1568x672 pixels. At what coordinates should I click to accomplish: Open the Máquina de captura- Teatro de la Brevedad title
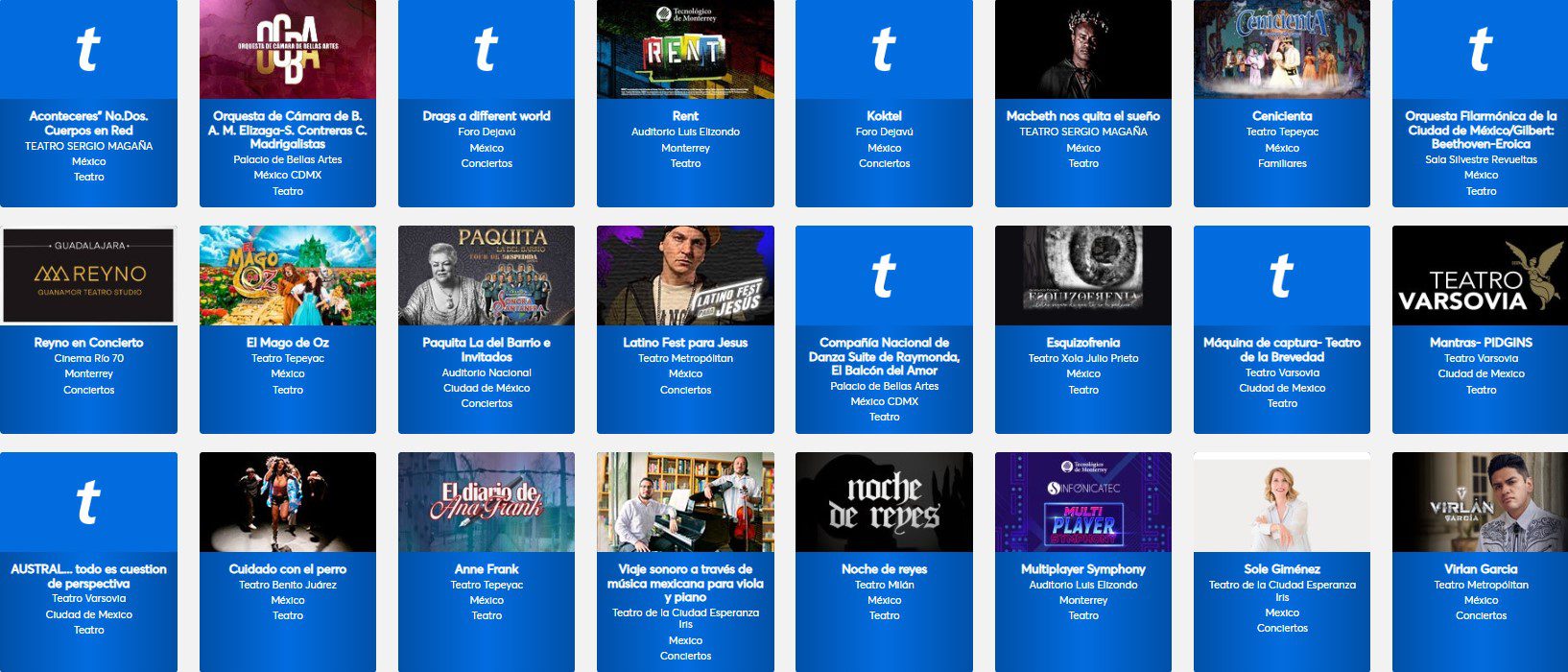(1282, 349)
